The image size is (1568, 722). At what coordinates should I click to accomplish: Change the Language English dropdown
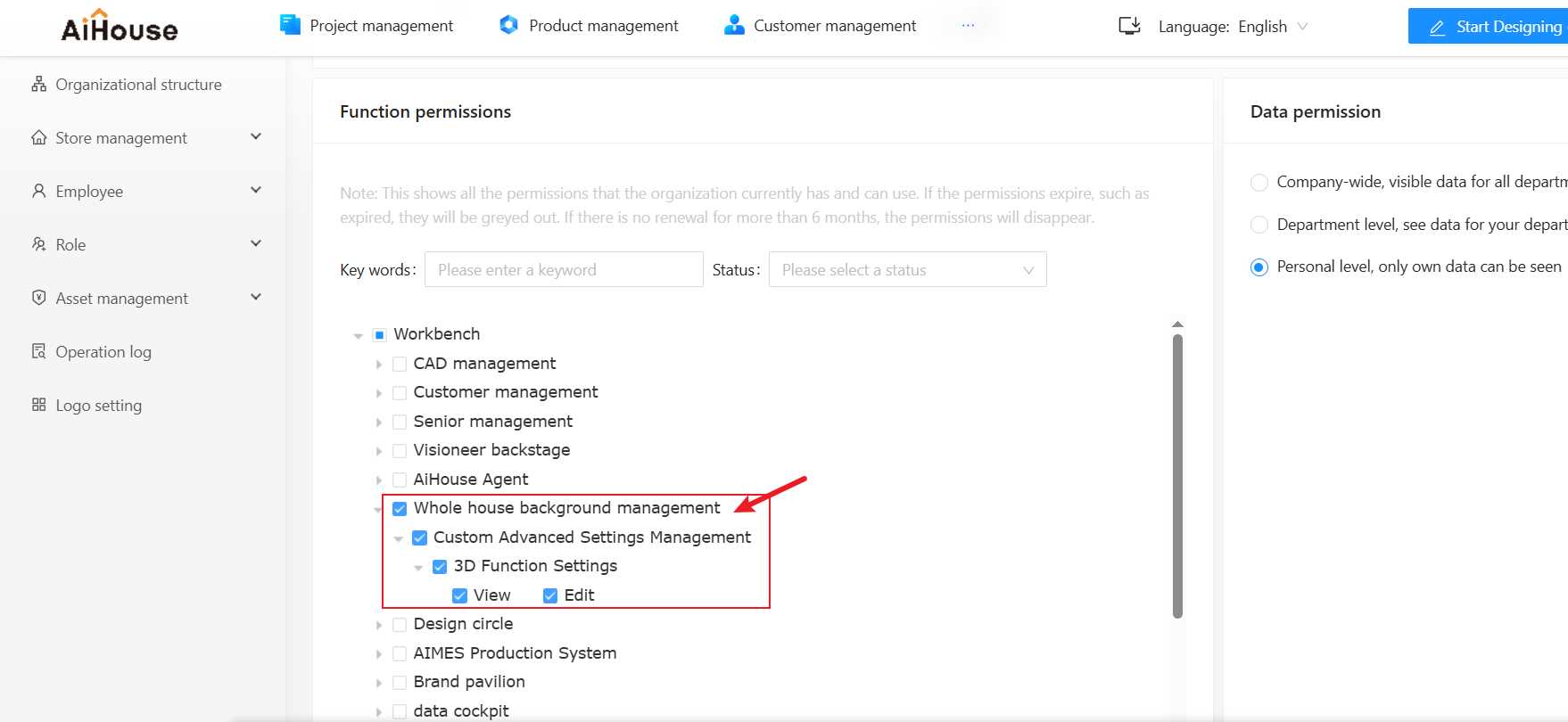[1273, 27]
